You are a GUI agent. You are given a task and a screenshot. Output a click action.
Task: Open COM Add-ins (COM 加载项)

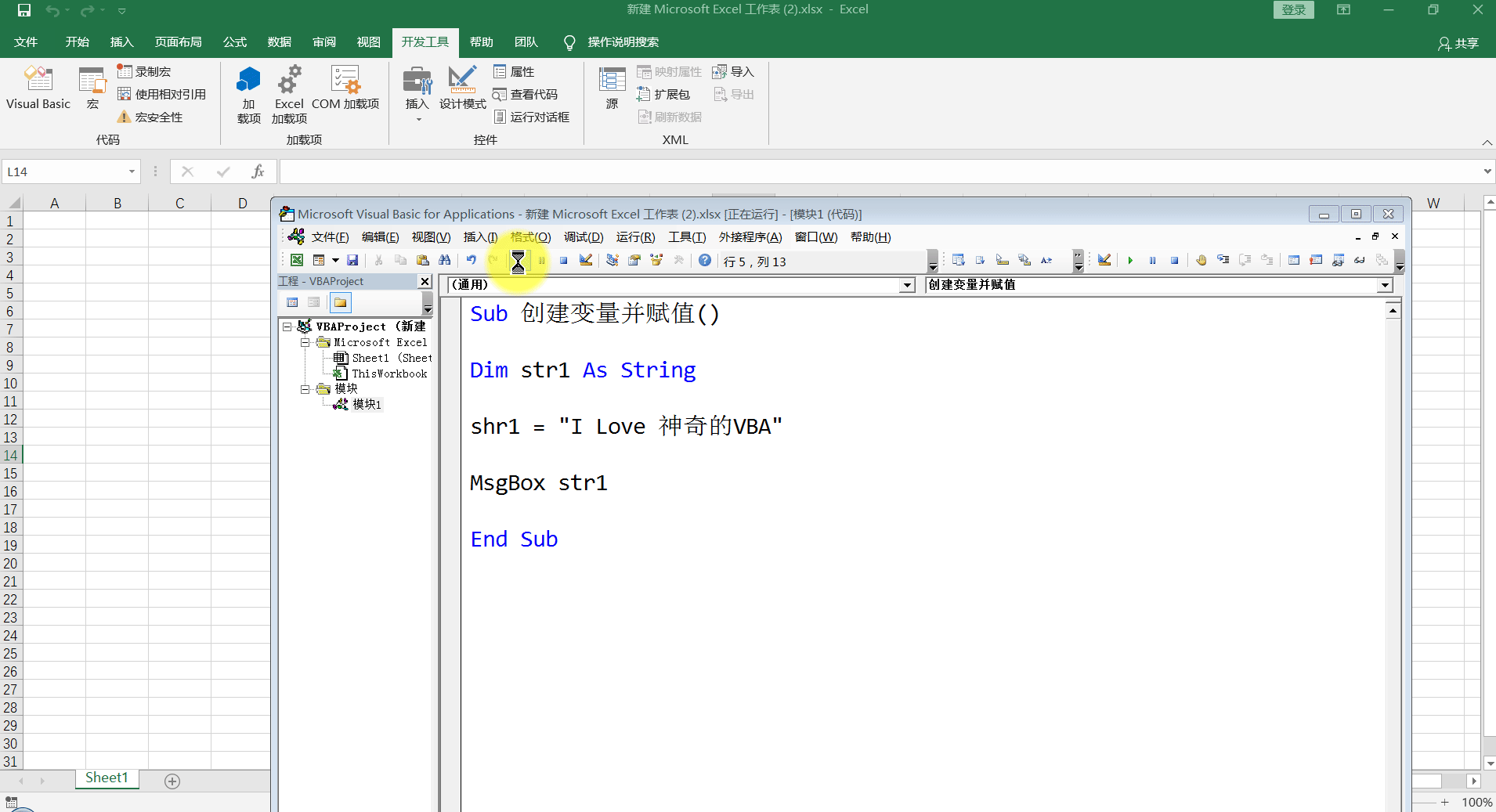pyautogui.click(x=345, y=88)
